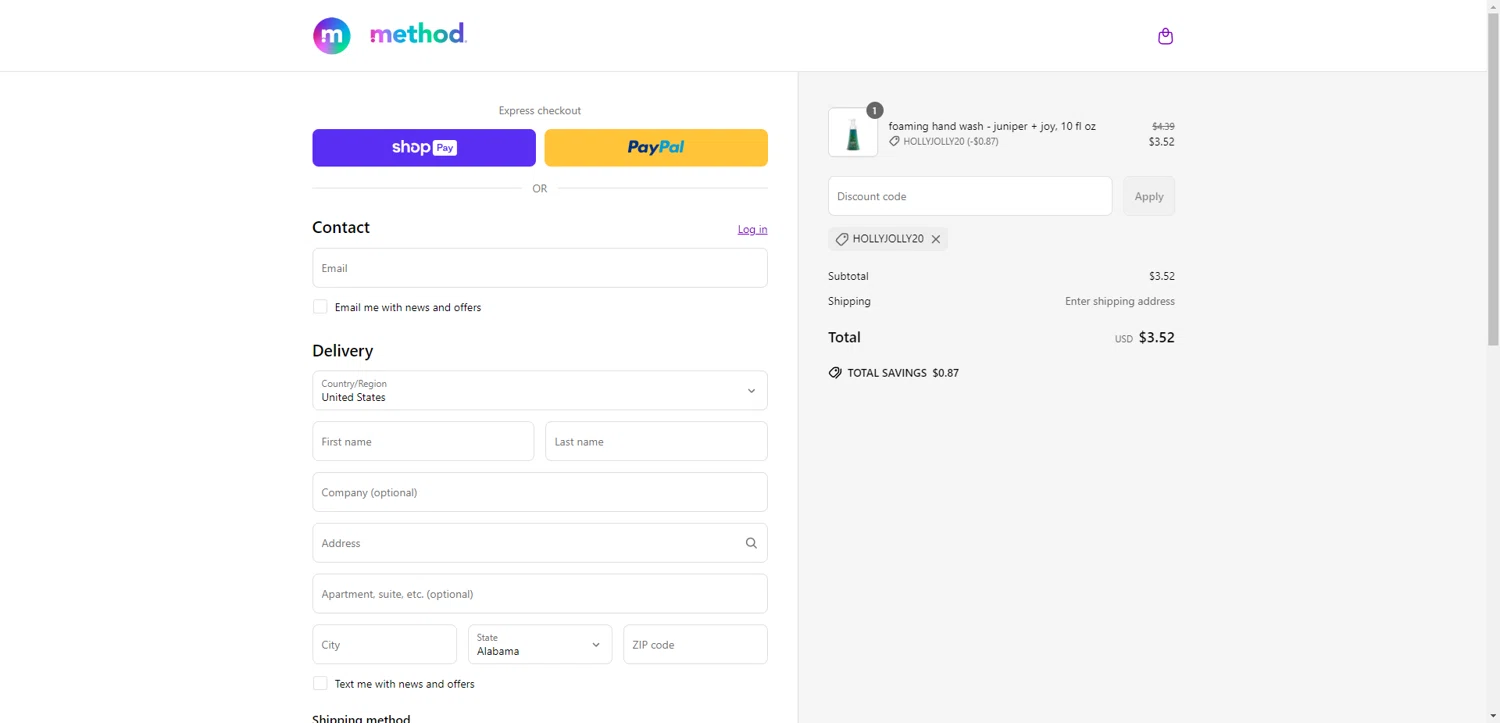
Task: Focus the Discount code field
Action: (970, 196)
